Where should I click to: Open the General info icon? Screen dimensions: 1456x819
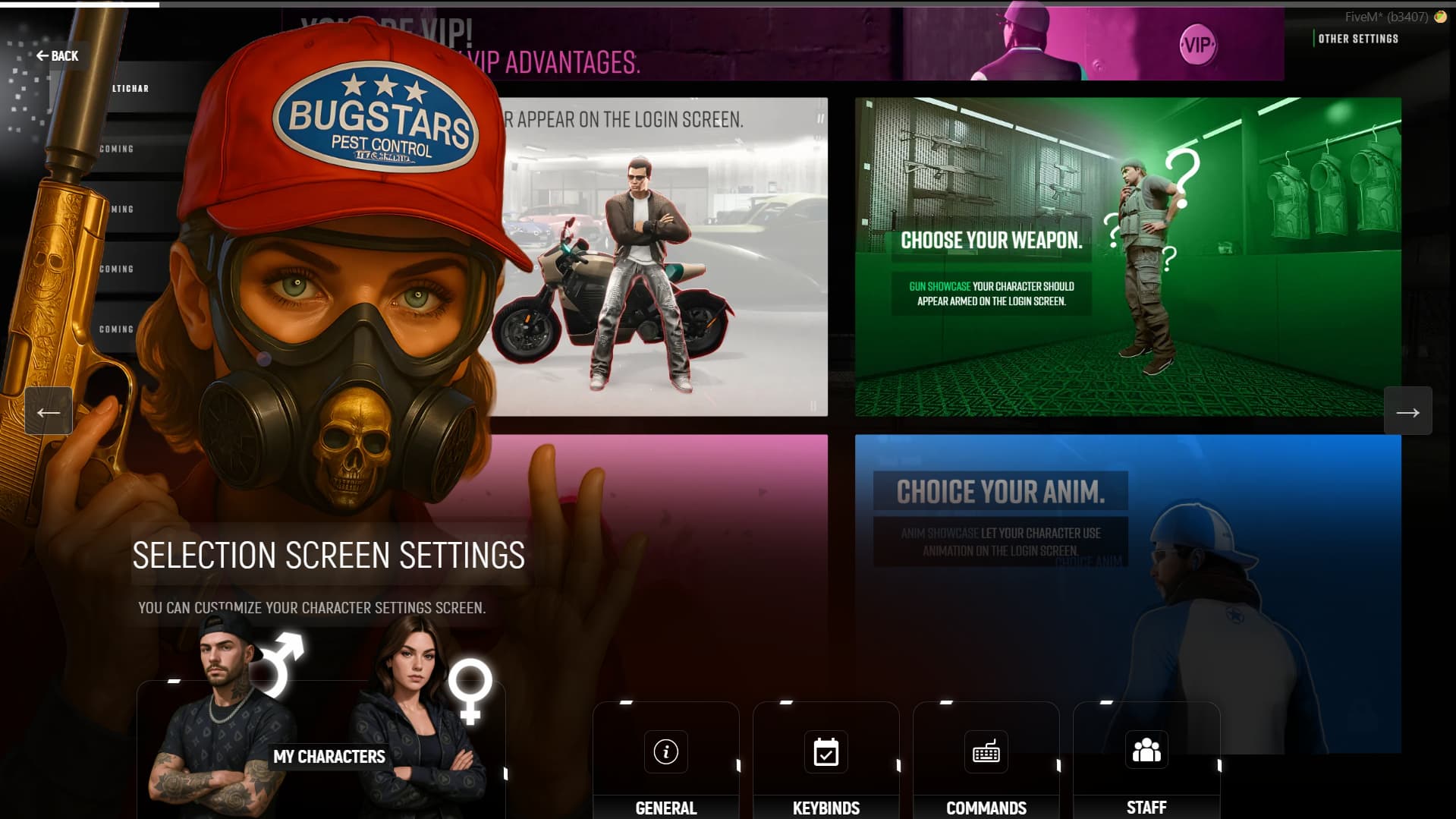665,751
